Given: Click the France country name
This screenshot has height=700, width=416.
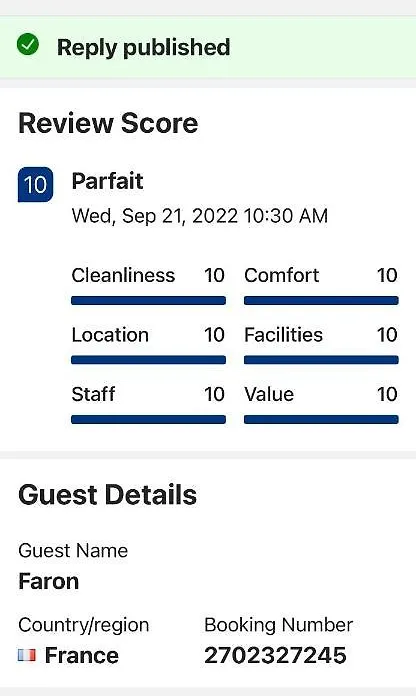Looking at the screenshot, I should pyautogui.click(x=82, y=655).
